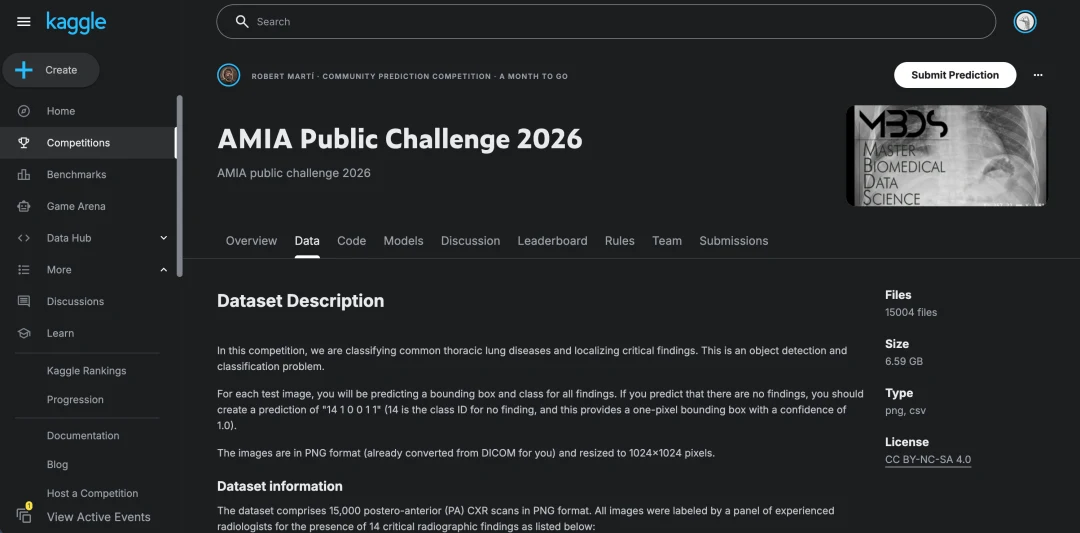Viewport: 1080px width, 533px height.
Task: Focus the Search input field
Action: tap(606, 21)
